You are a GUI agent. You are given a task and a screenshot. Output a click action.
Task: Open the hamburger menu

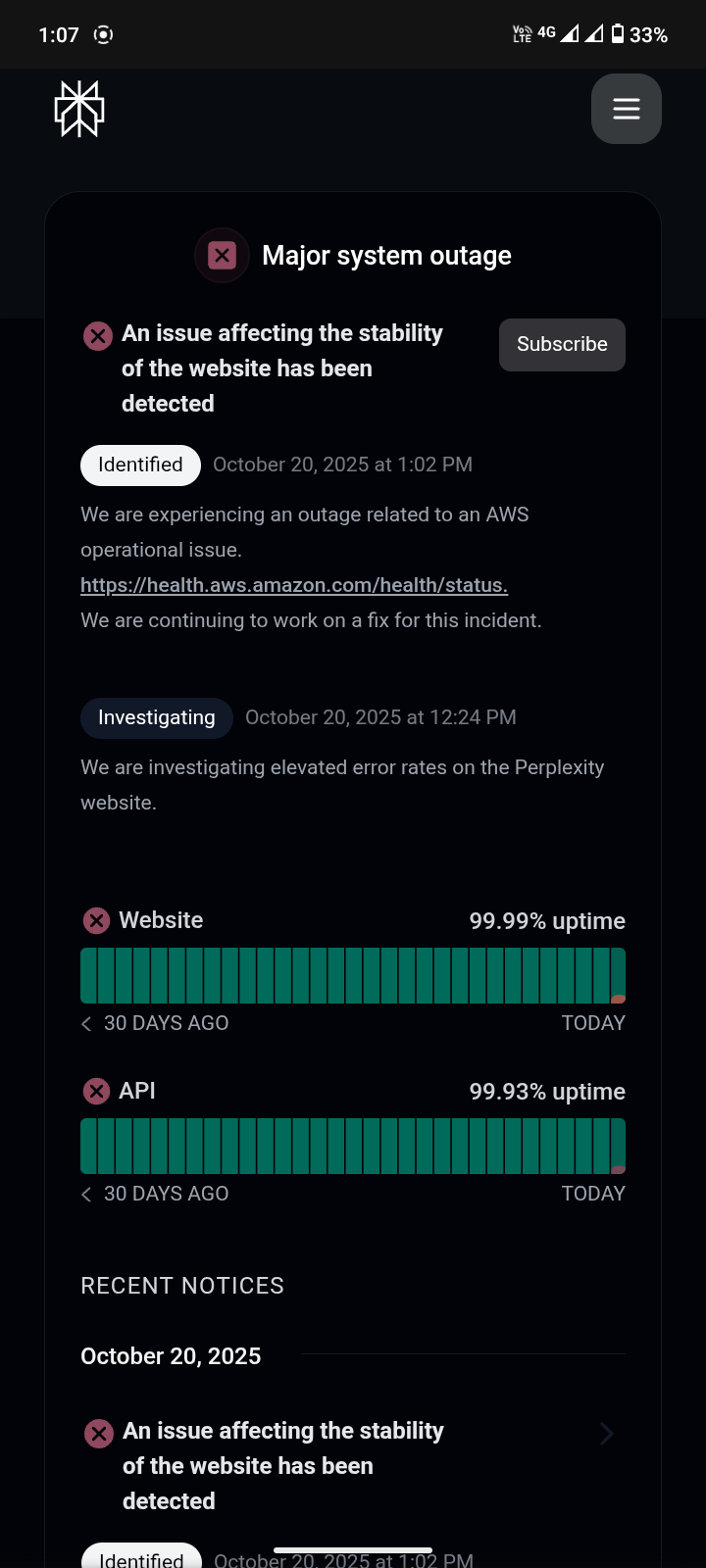(627, 109)
